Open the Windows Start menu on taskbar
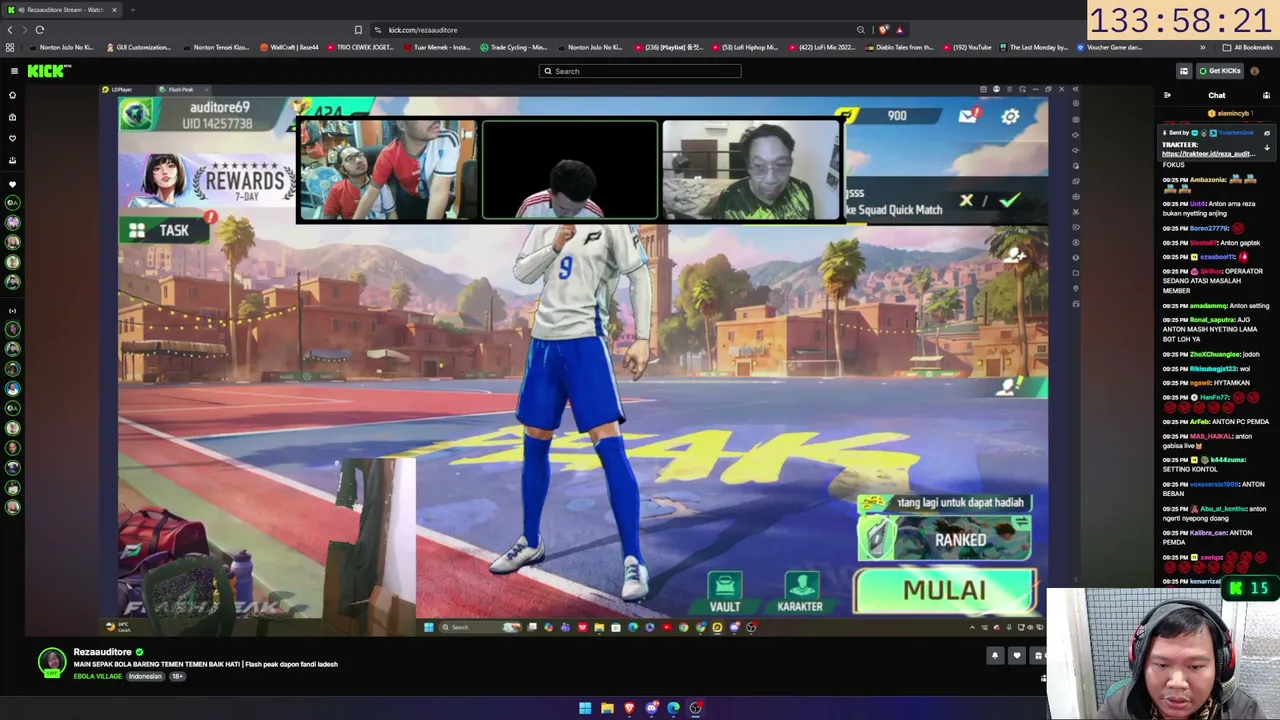Image resolution: width=1280 pixels, height=720 pixels. [585, 708]
